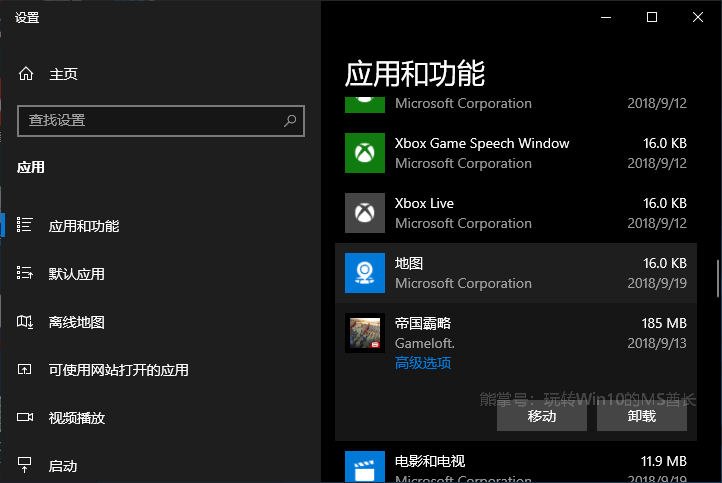Click the 185 MB size value
This screenshot has width=722, height=483.
pyautogui.click(x=664, y=323)
